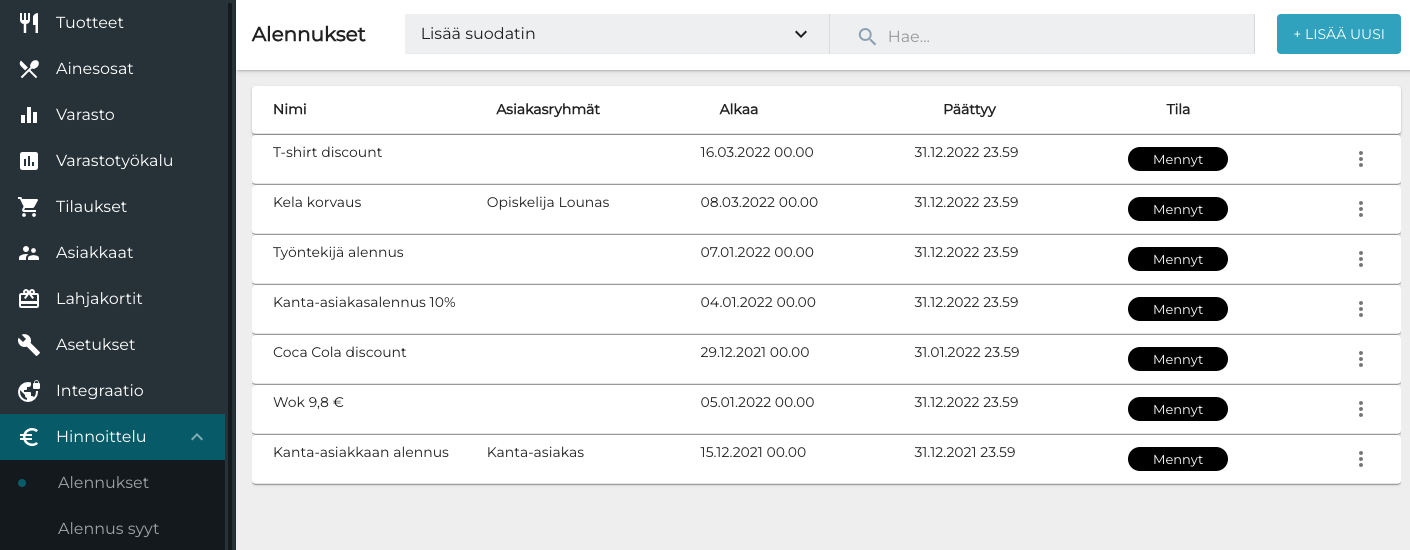Open Lahjakortit using the gift card icon
Viewport: 1410px width, 550px height.
(x=29, y=299)
